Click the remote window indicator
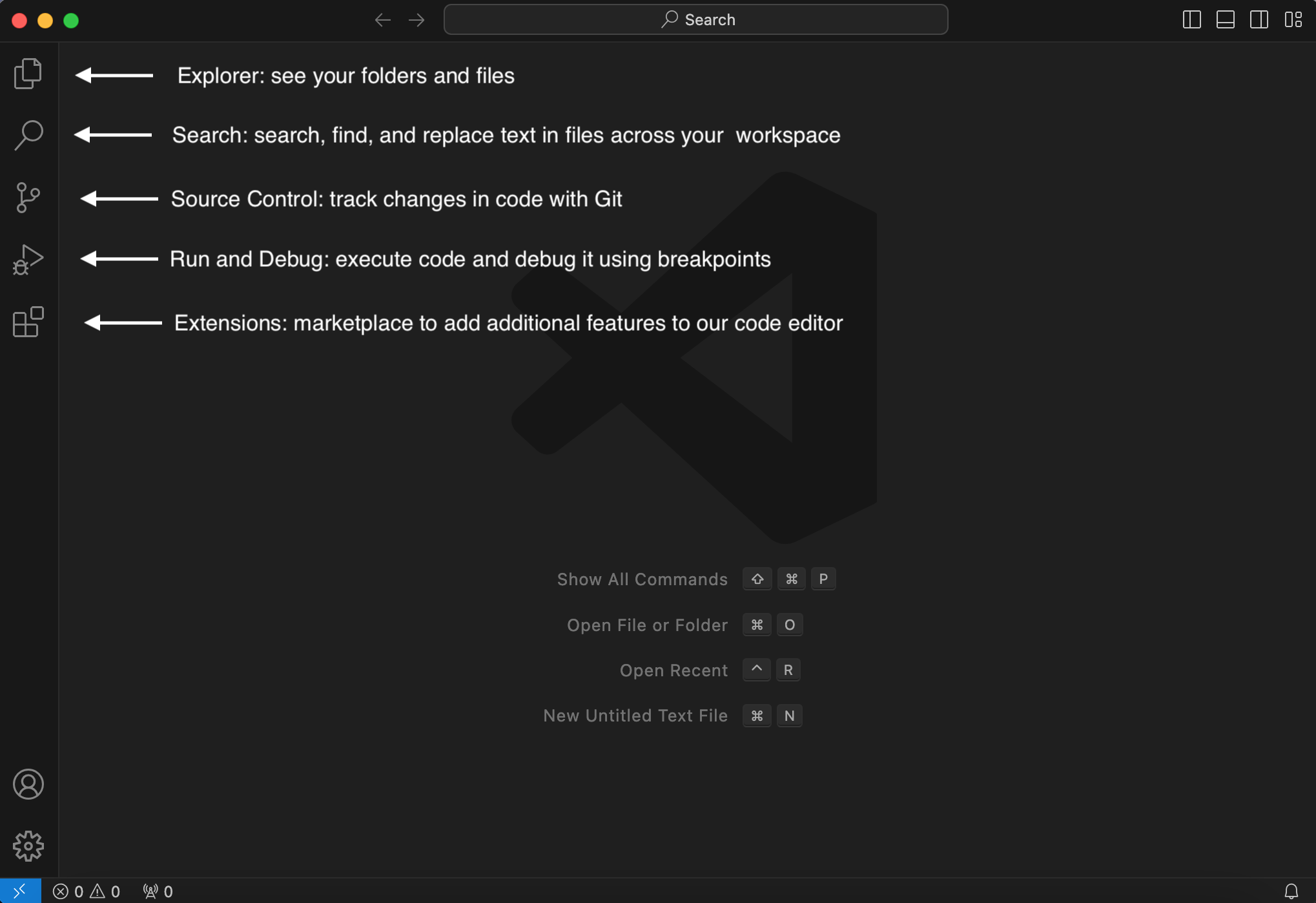The image size is (1316, 903). (x=20, y=891)
